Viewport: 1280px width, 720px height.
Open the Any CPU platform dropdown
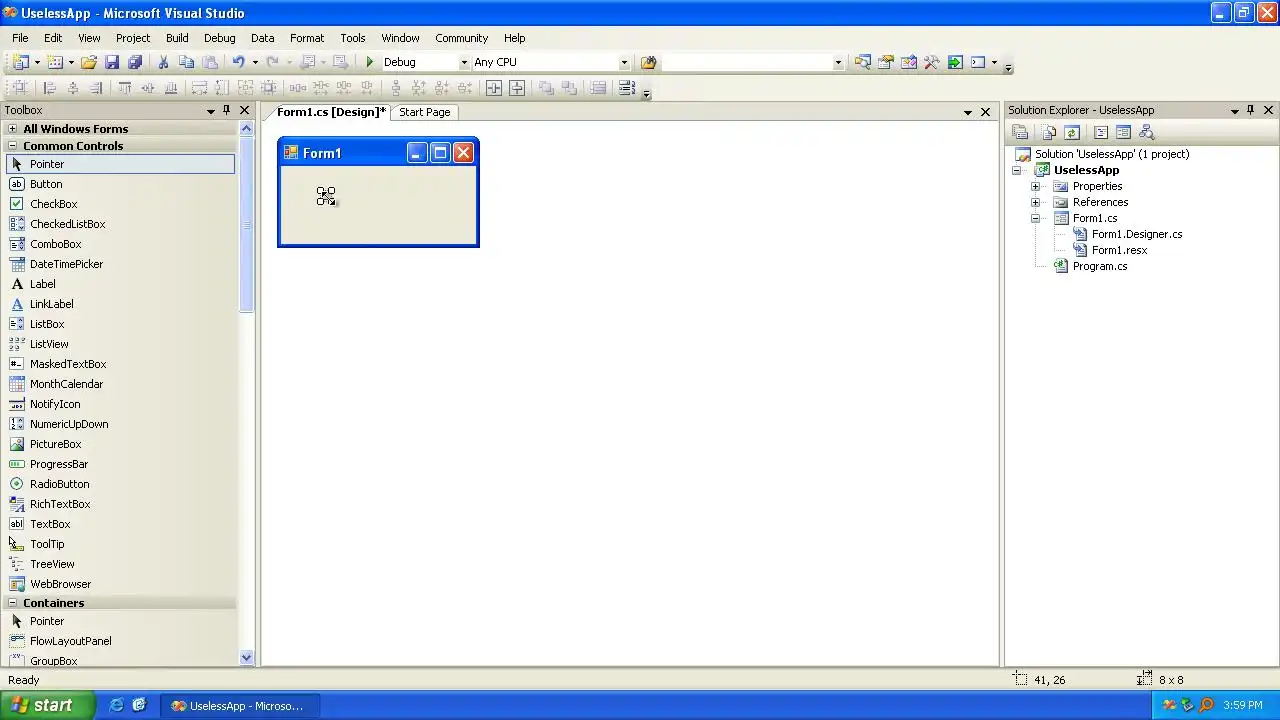624,62
